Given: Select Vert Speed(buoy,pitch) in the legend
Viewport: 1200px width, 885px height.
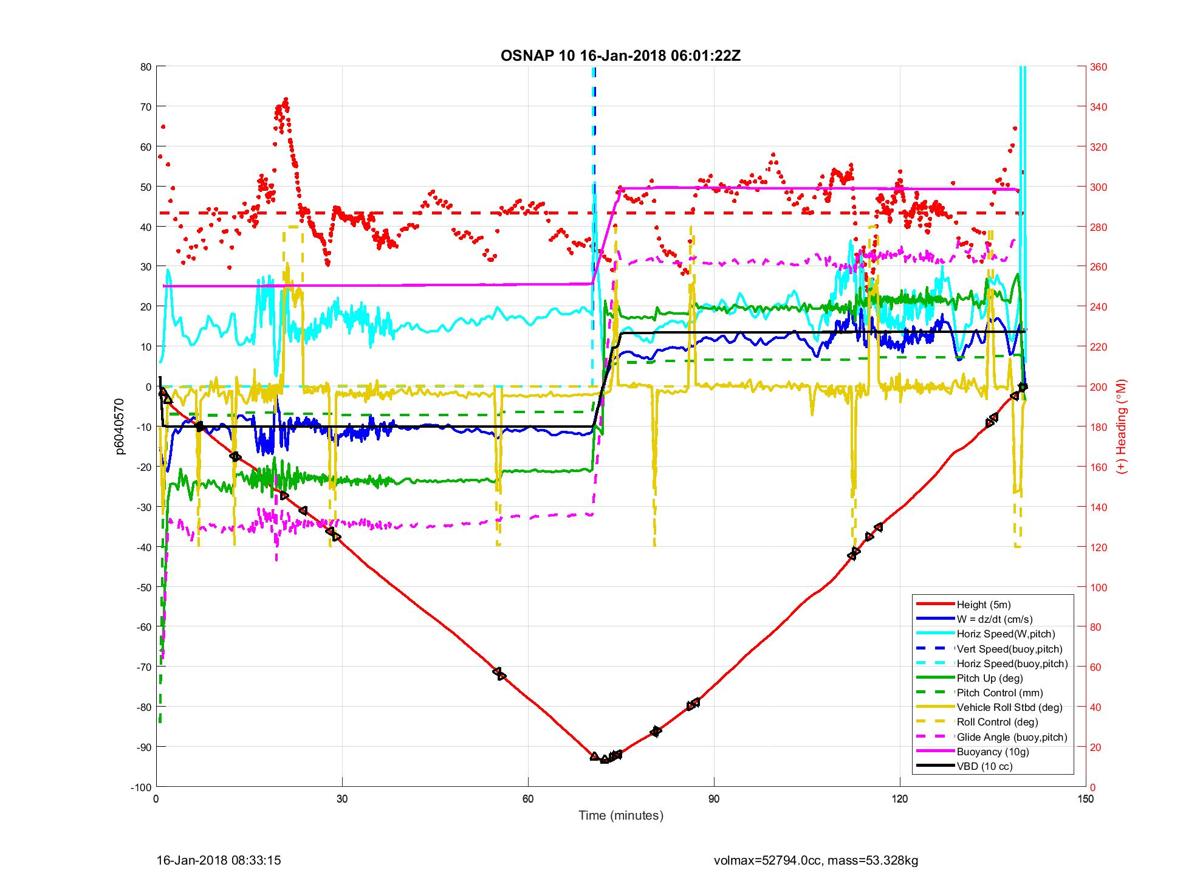Looking at the screenshot, I should pos(1009,648).
